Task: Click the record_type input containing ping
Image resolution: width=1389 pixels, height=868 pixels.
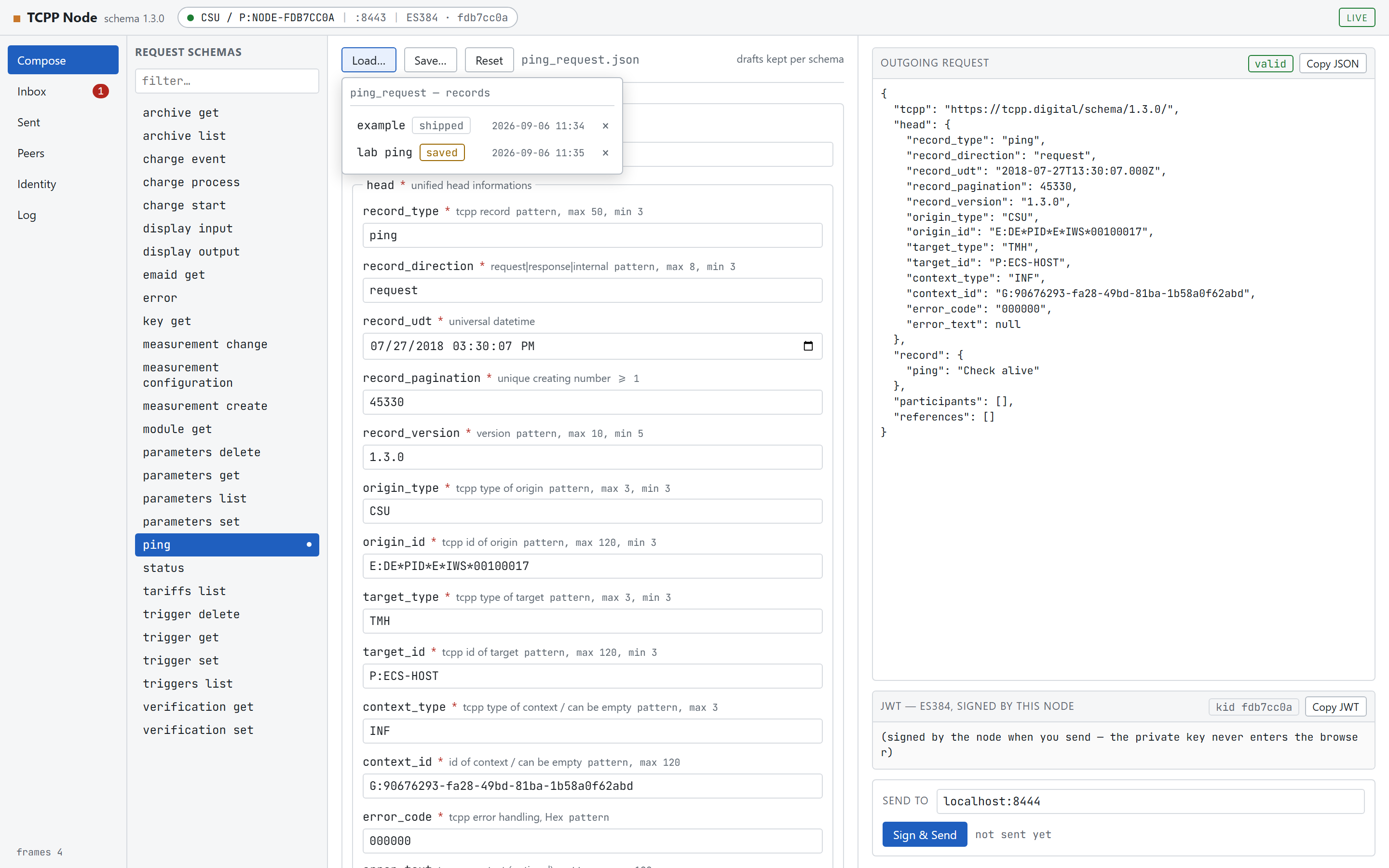Action: (x=592, y=235)
